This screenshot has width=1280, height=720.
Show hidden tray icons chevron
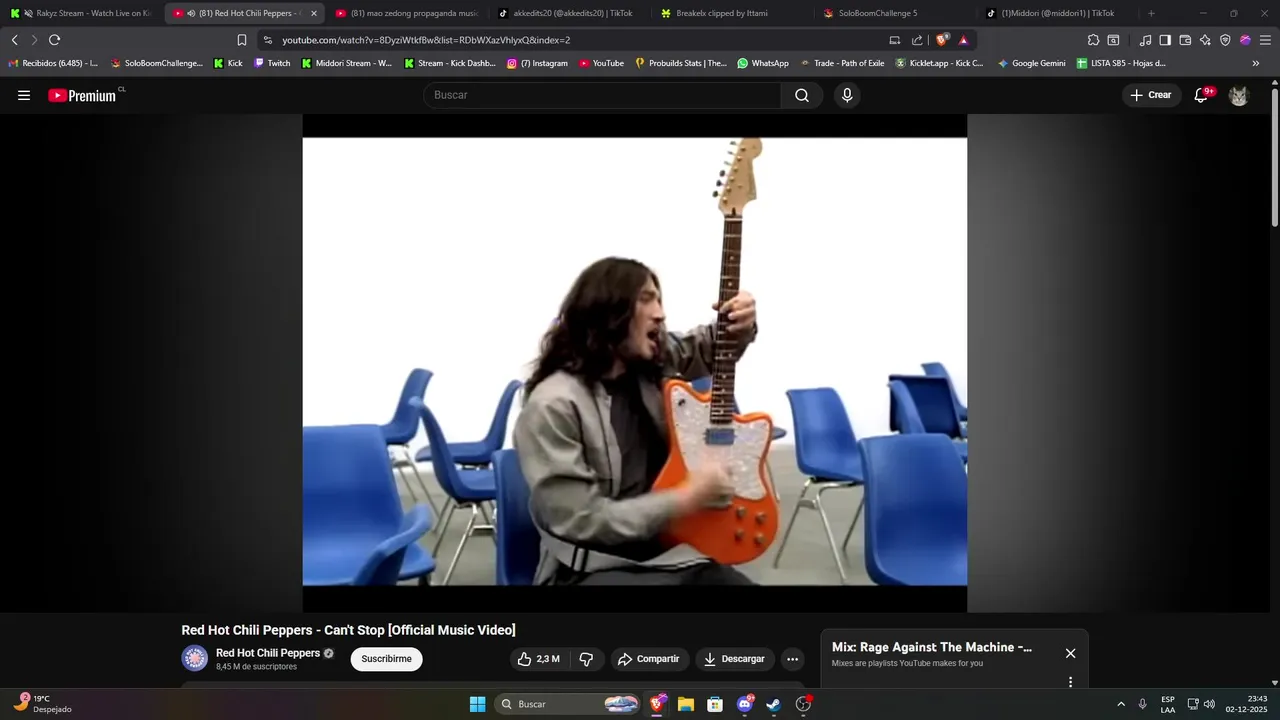click(x=1121, y=704)
